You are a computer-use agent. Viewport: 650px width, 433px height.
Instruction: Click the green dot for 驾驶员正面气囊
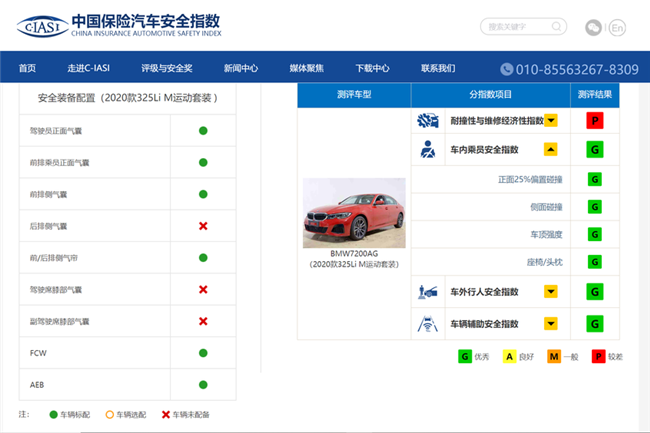click(203, 131)
